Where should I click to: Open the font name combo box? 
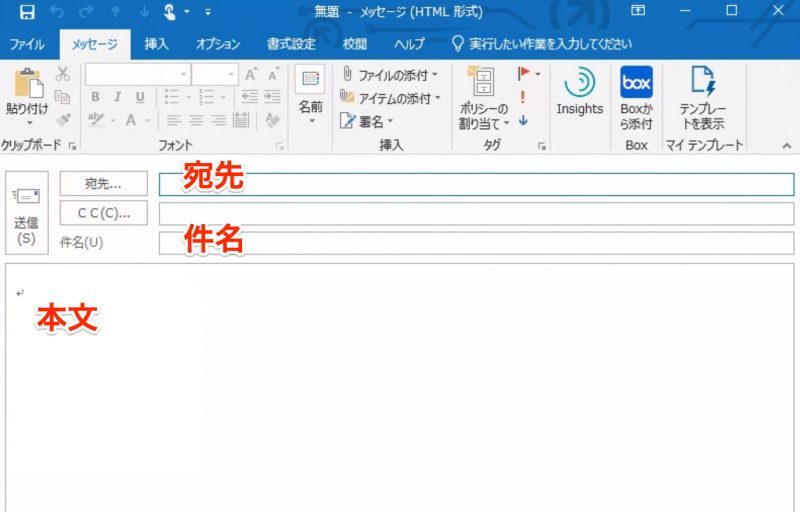[x=137, y=74]
